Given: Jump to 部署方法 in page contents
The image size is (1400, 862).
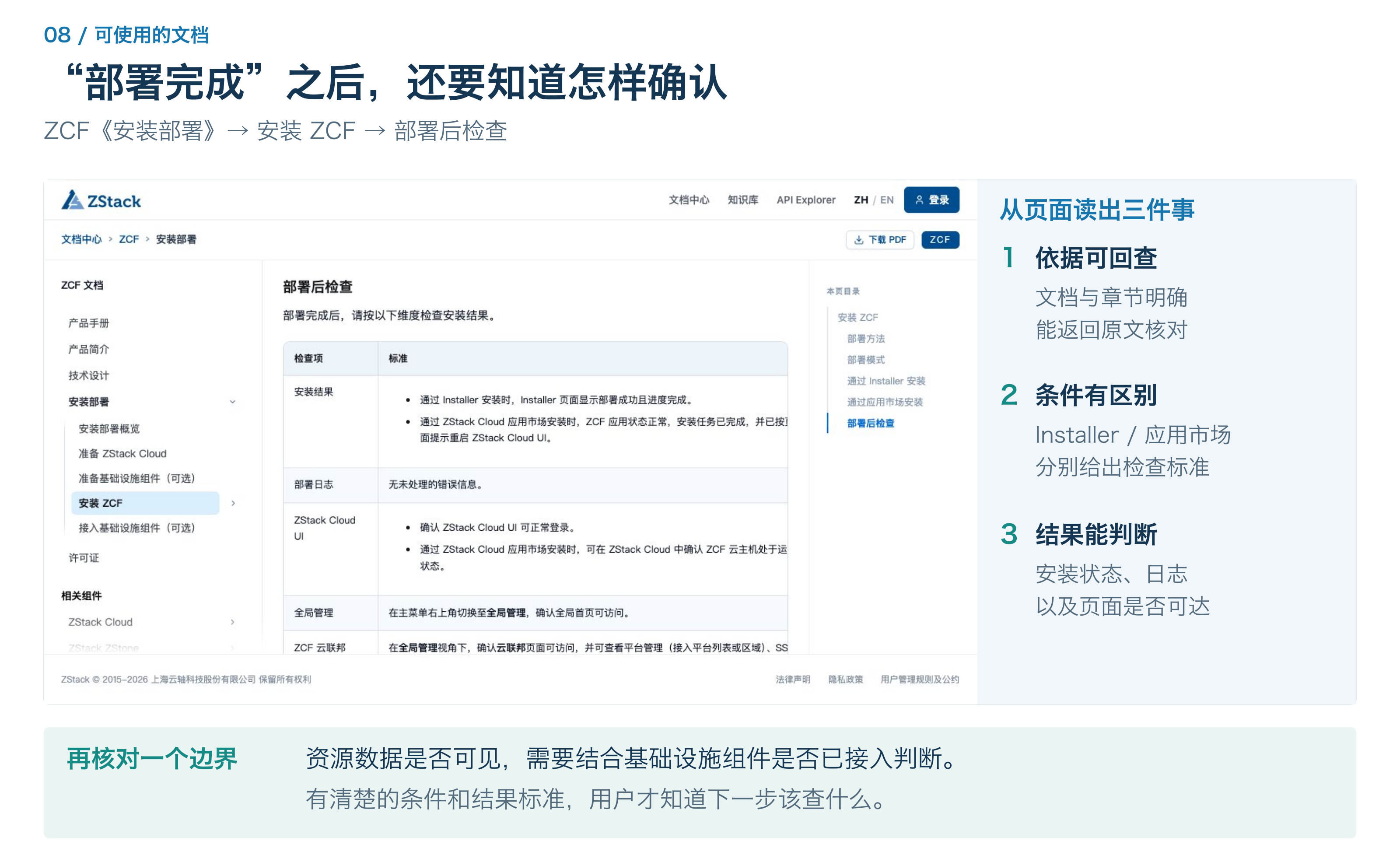Looking at the screenshot, I should point(866,339).
